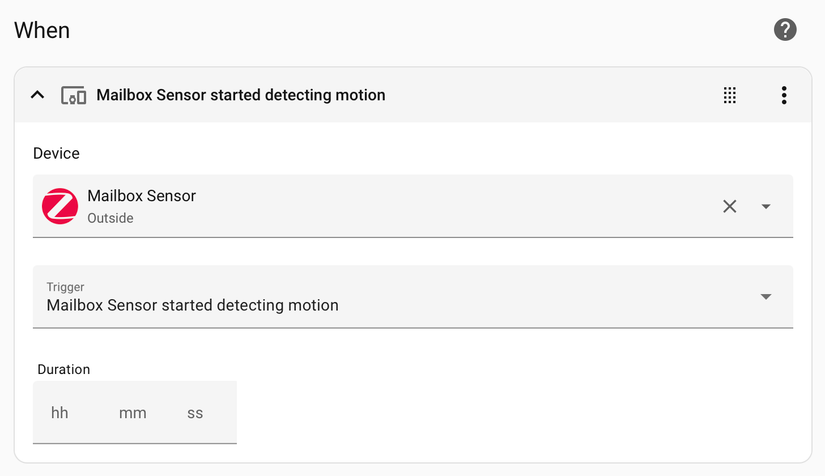Click the trigger card header title
825x476 pixels.
[x=240, y=95]
